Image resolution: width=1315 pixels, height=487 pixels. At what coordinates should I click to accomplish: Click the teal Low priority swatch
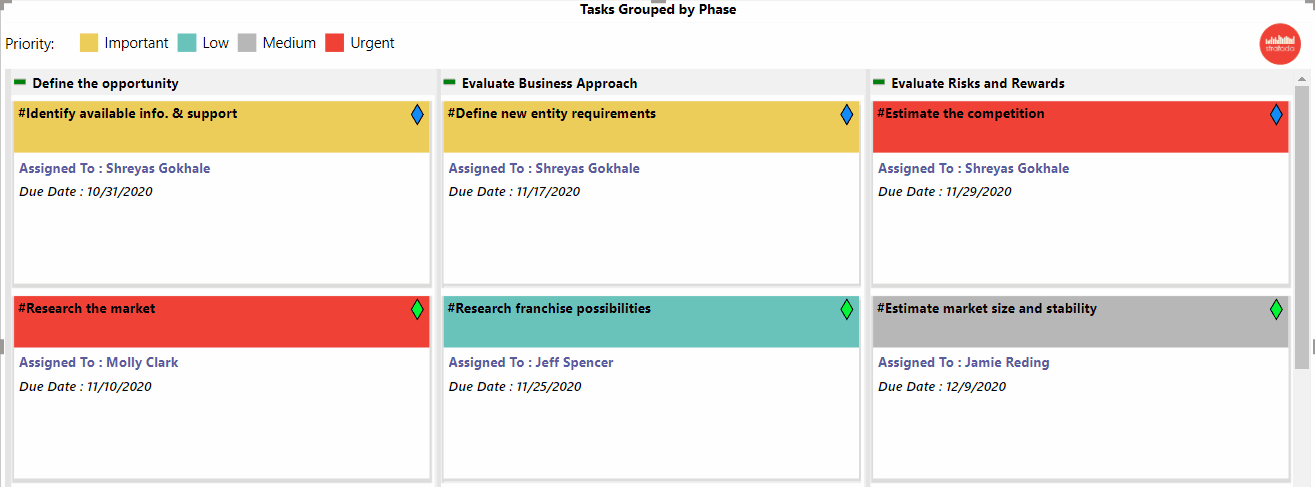pos(187,43)
